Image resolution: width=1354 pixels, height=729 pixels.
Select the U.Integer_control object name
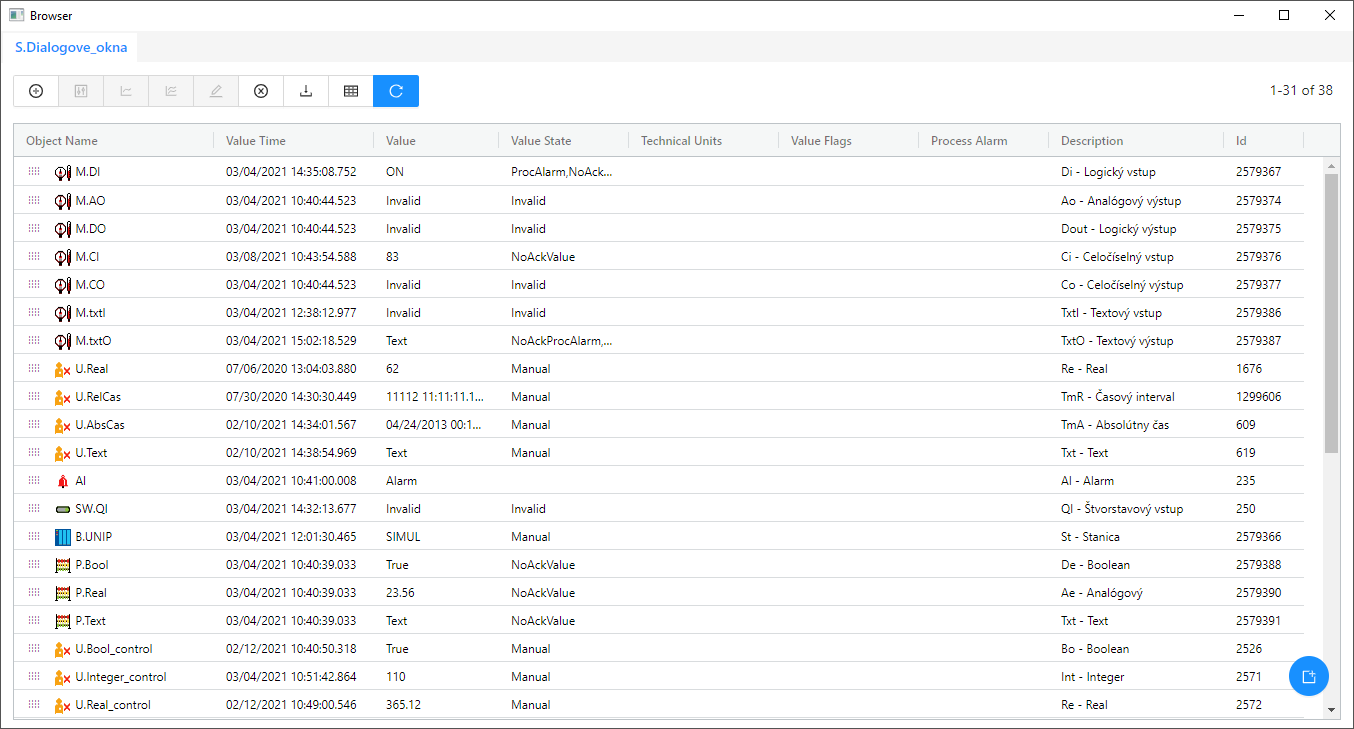coord(121,677)
